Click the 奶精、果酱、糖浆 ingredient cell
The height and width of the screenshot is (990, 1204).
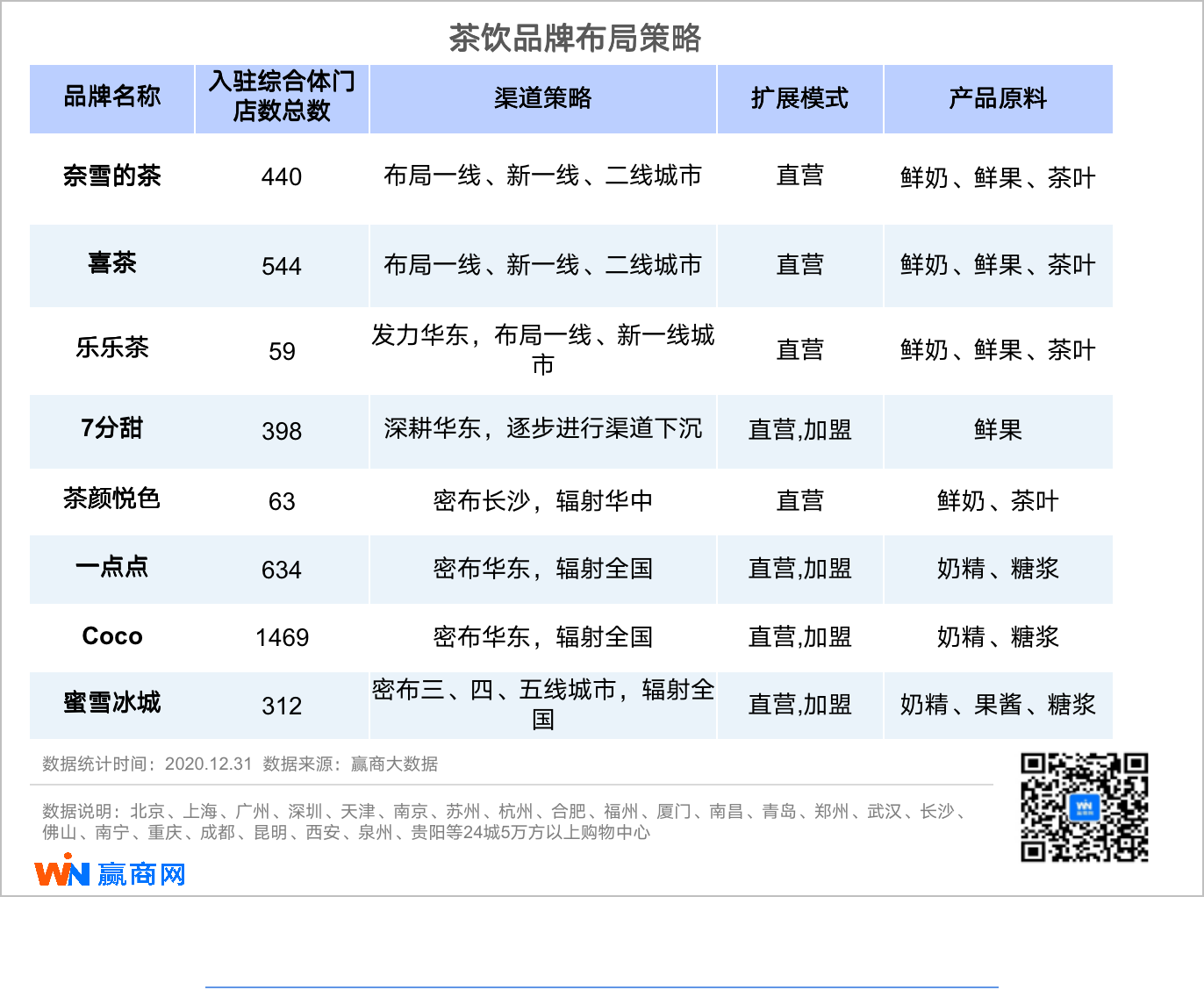[x=998, y=705]
